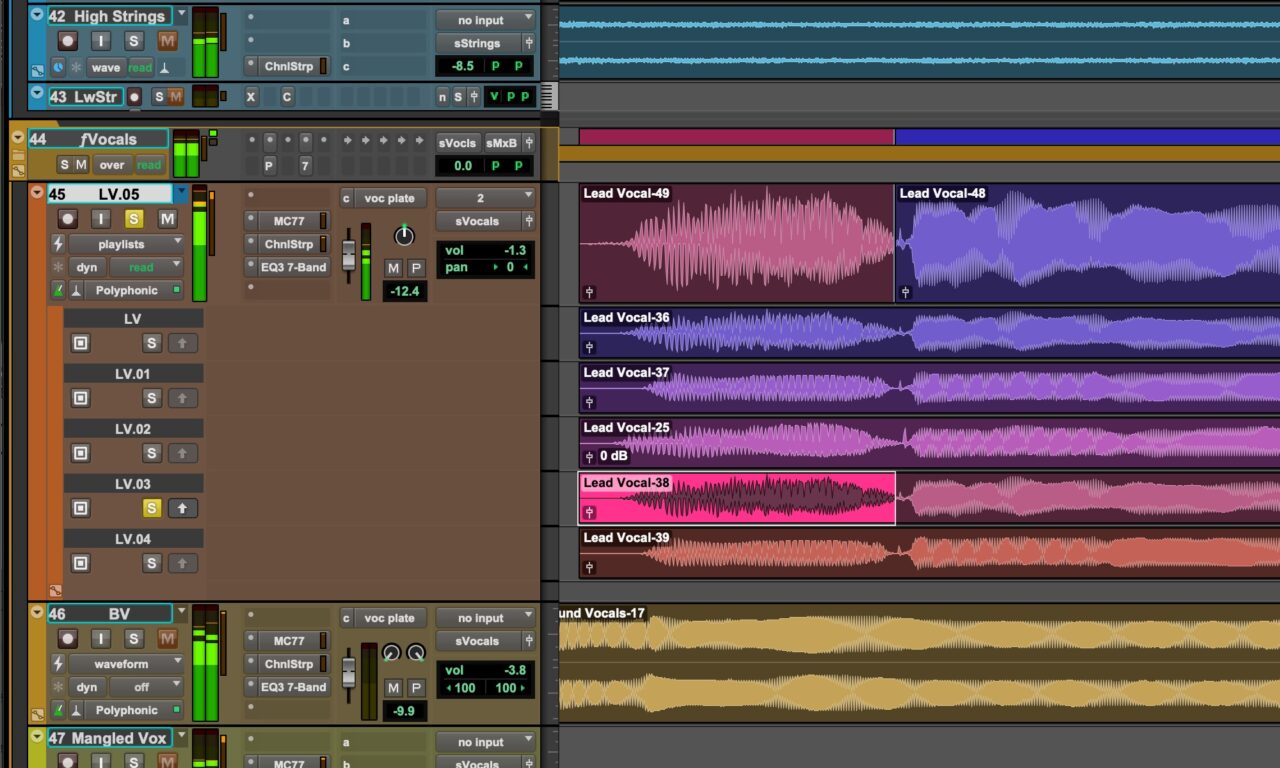The image size is (1280, 768).
Task: Select the Lead Vocal-38 clip
Action: (736, 498)
